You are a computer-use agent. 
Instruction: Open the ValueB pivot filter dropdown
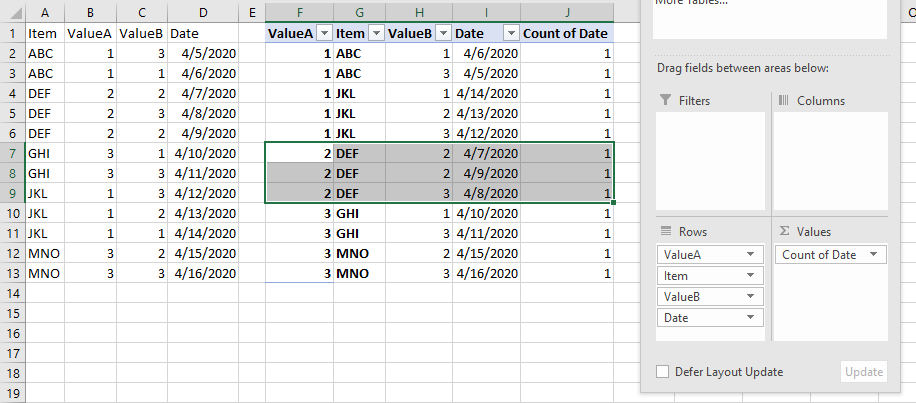(443, 34)
